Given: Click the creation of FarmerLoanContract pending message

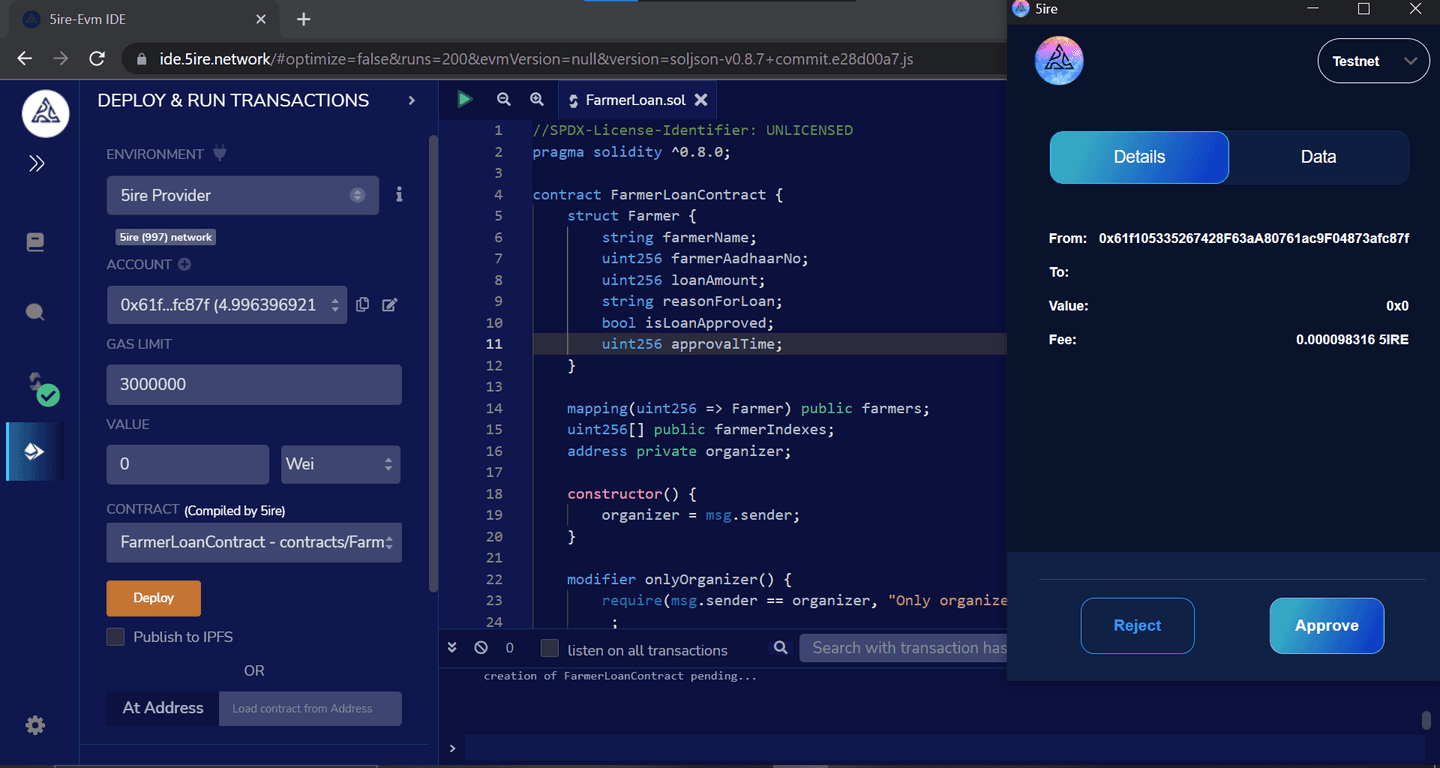Looking at the screenshot, I should (x=620, y=676).
